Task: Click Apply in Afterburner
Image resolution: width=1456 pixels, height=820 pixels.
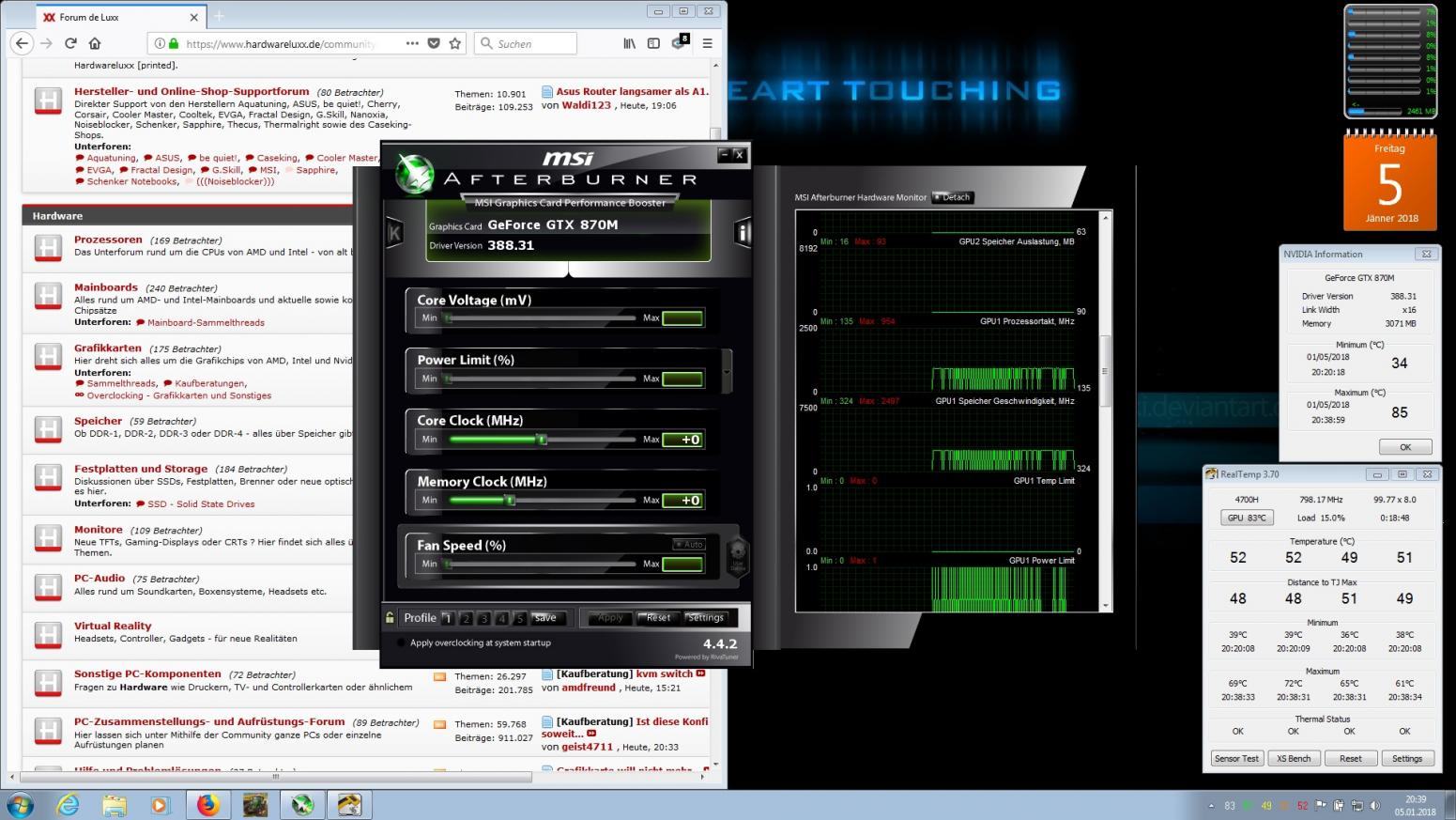Action: pos(610,618)
